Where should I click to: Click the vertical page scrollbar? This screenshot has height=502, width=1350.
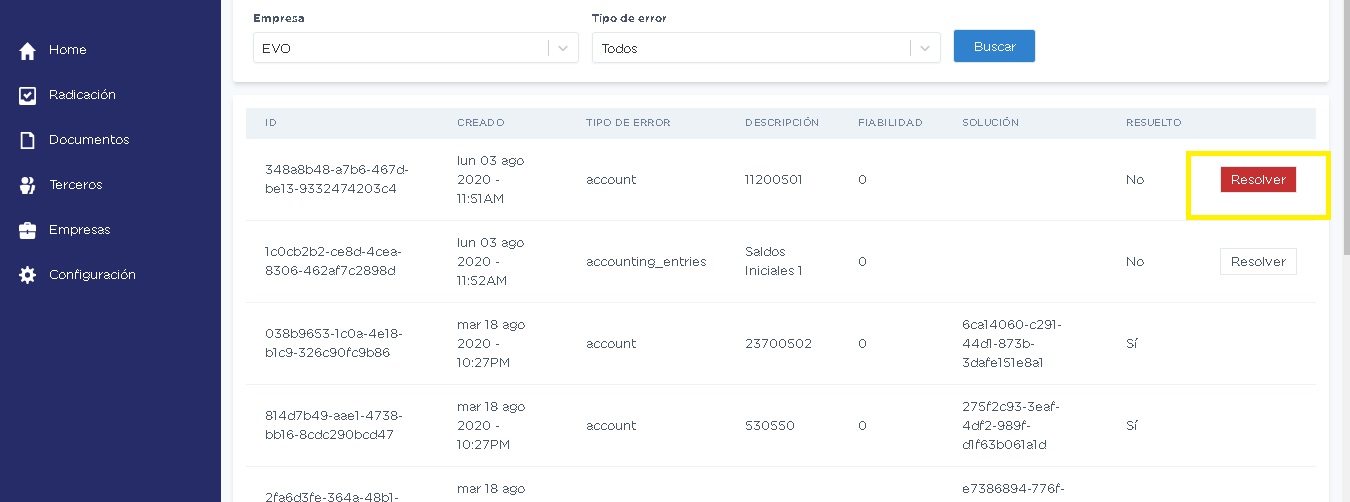pyautogui.click(x=1344, y=251)
